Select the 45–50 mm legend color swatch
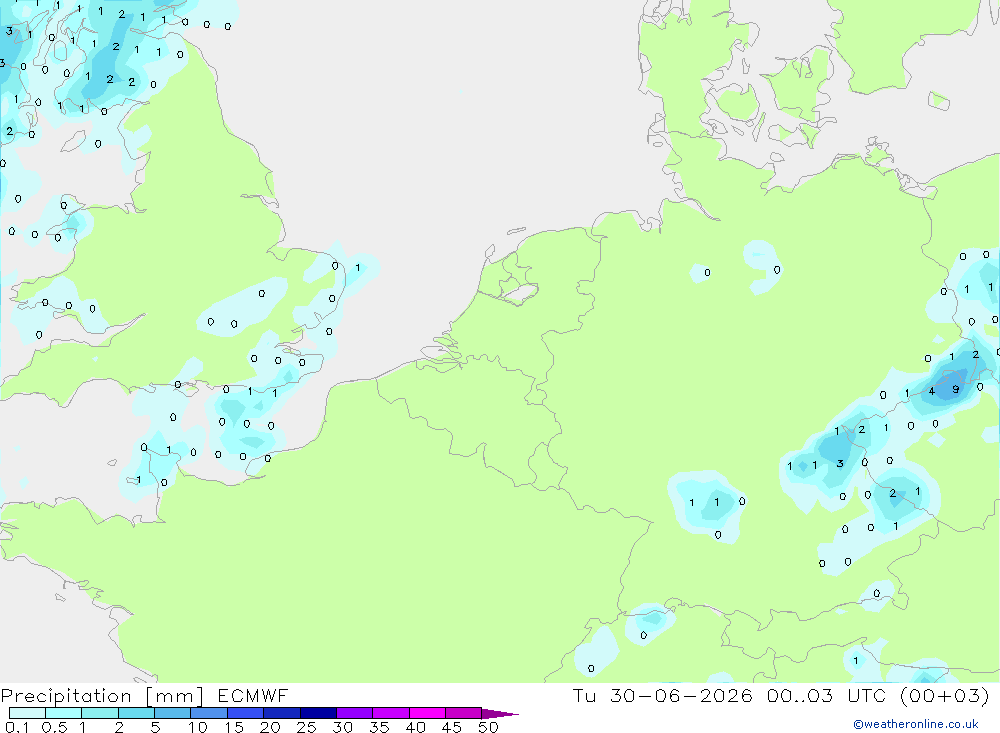This screenshot has width=1000, height=733. click(x=464, y=713)
